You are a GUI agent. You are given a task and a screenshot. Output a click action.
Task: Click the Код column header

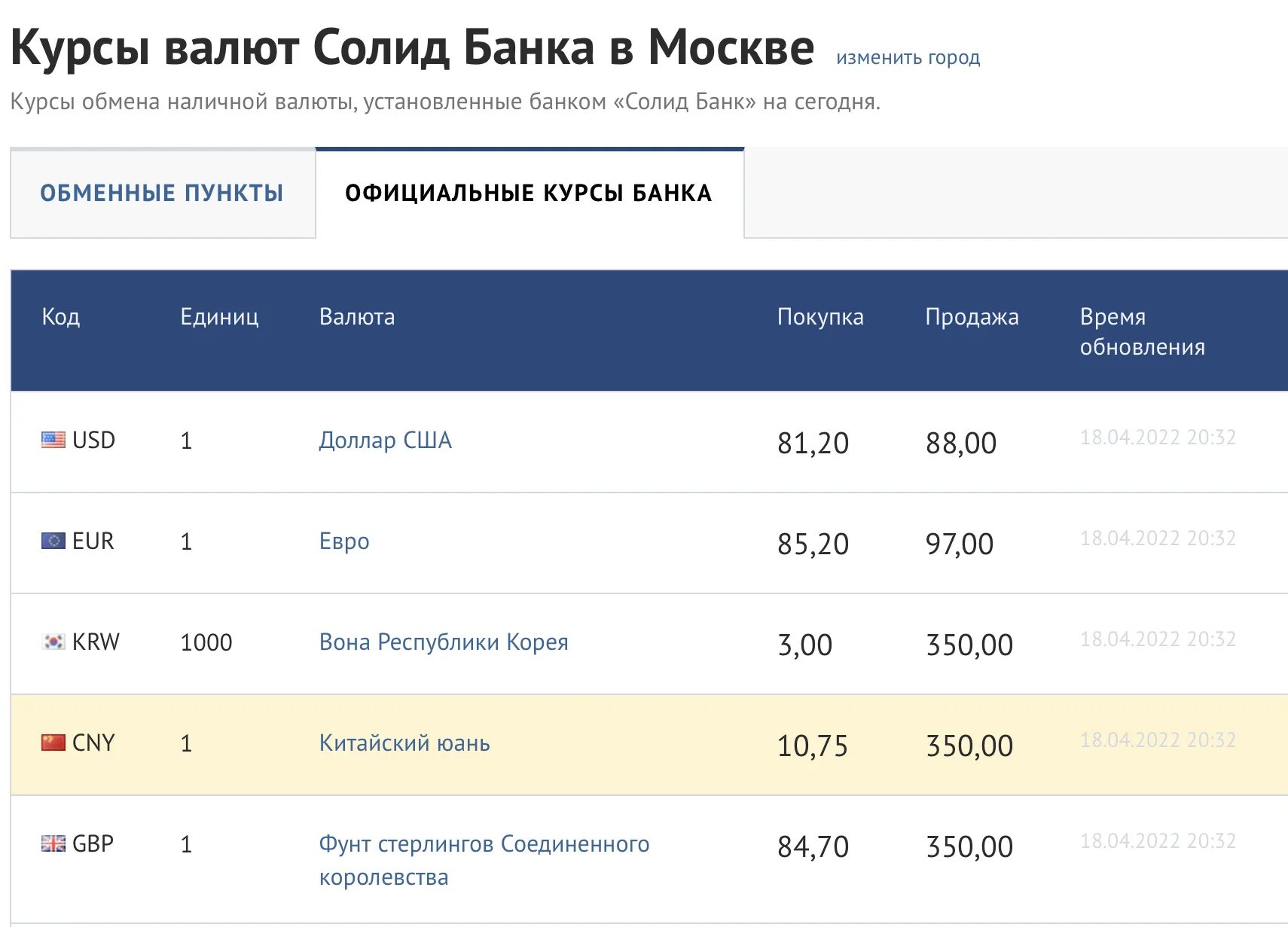pyautogui.click(x=61, y=316)
